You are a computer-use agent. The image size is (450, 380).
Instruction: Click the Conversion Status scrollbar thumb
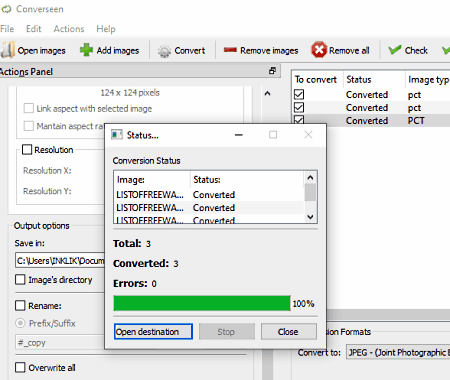click(310, 192)
